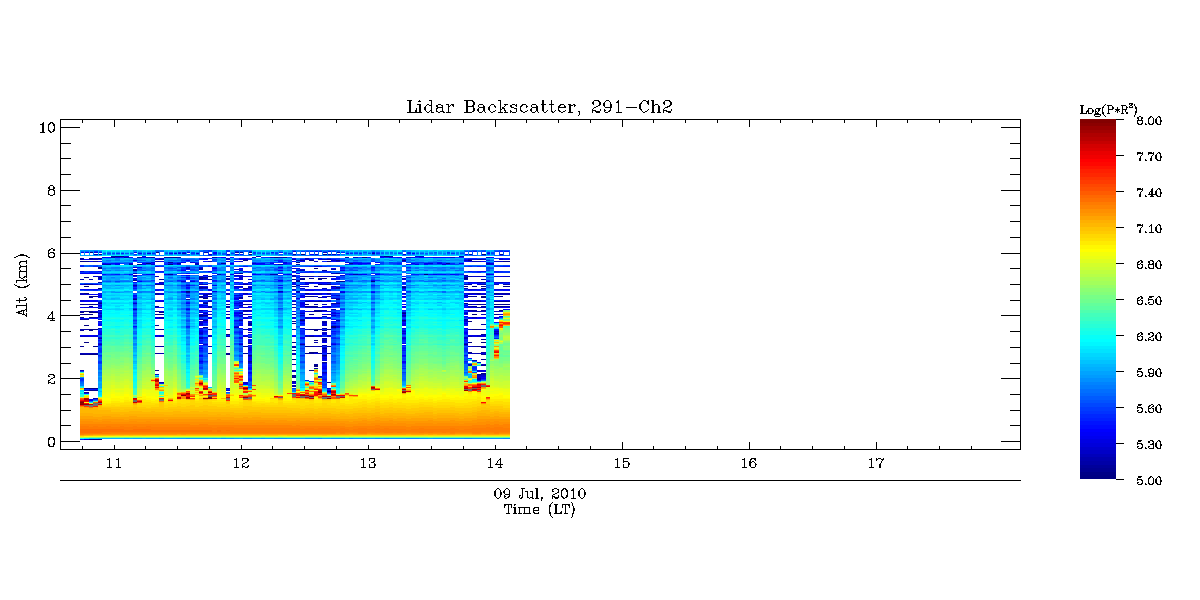Click the y-axis tick label 4
This screenshot has width=1200, height=600.
[50, 316]
